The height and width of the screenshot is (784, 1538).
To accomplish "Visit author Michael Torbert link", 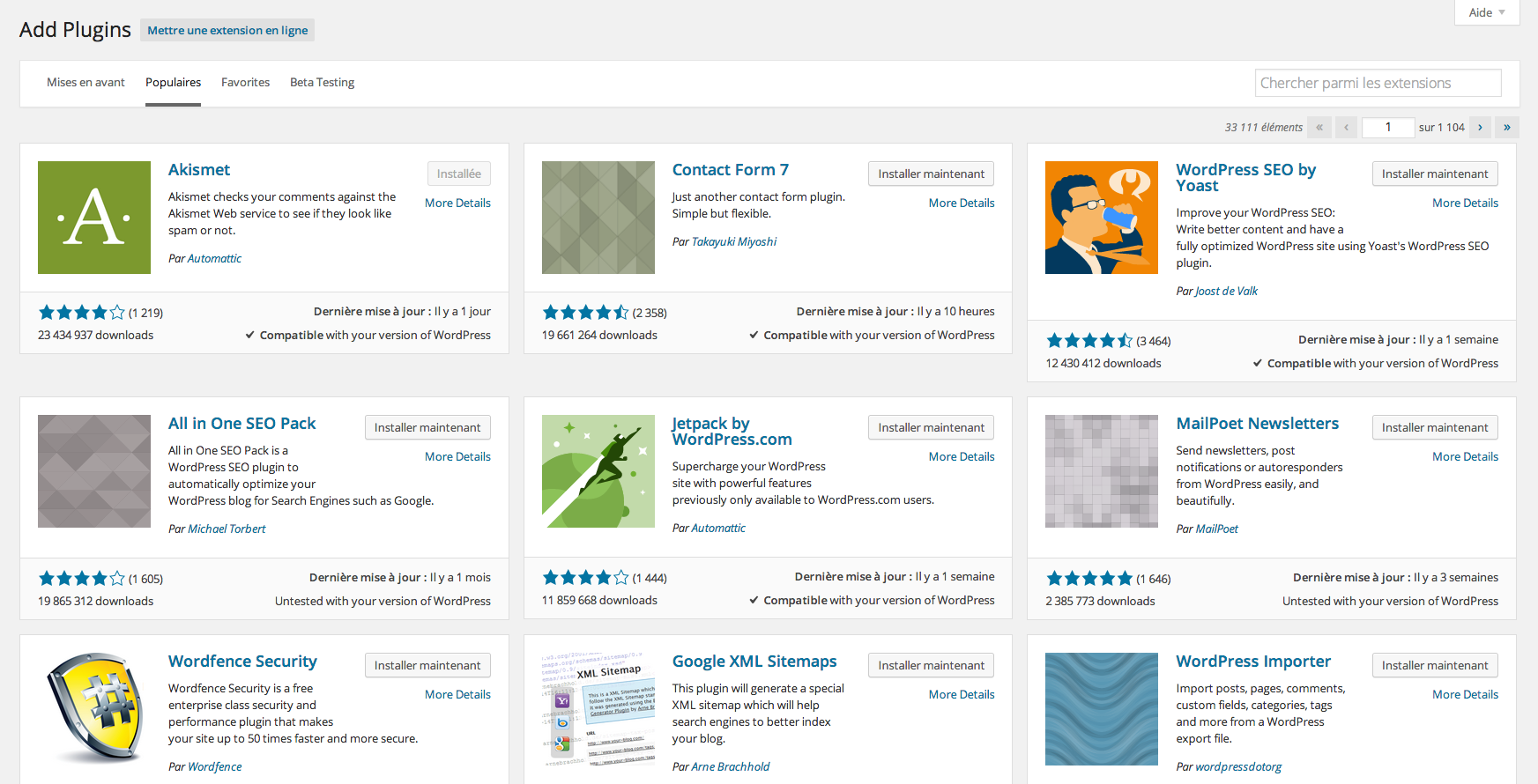I will (227, 529).
